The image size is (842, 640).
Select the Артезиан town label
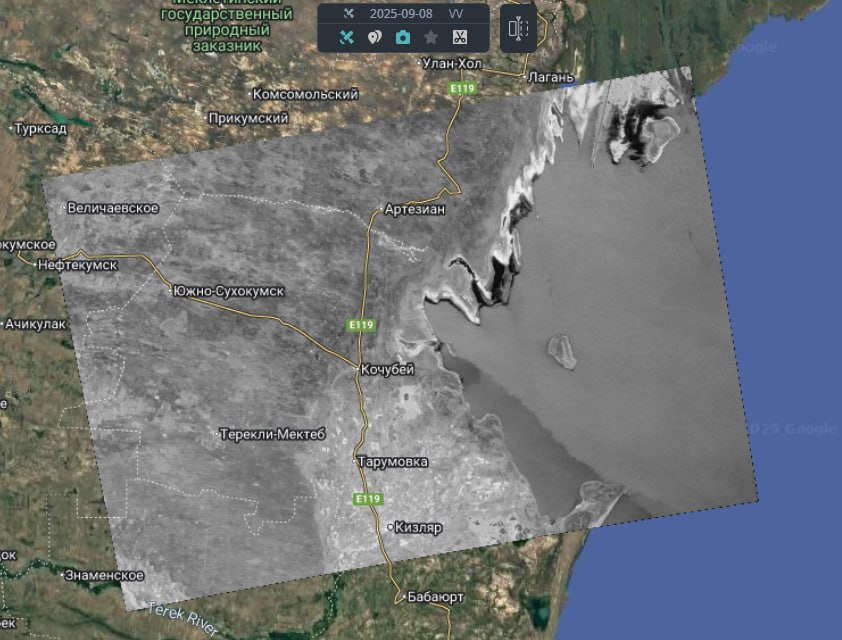point(414,210)
